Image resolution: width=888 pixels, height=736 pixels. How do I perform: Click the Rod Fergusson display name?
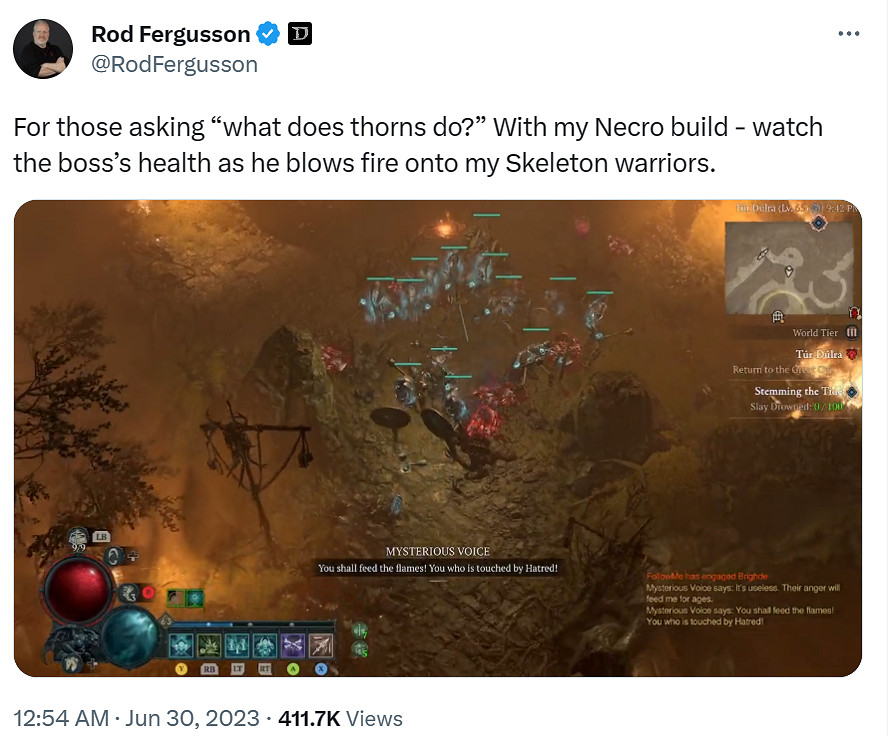click(170, 35)
